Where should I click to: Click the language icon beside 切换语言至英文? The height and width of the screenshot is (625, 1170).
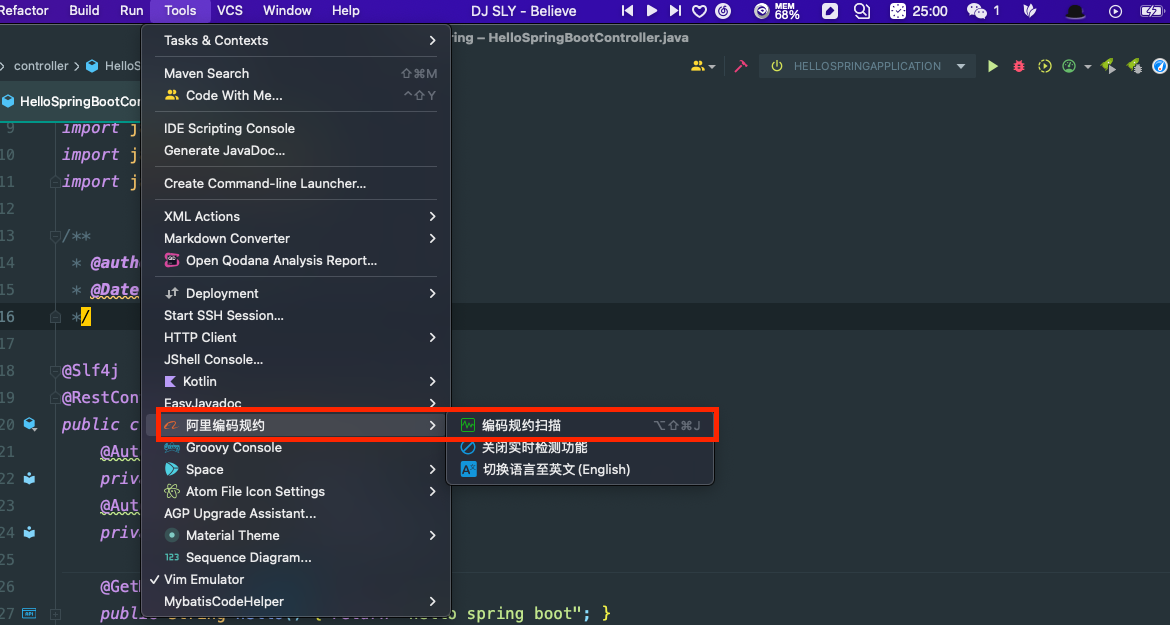click(x=468, y=469)
